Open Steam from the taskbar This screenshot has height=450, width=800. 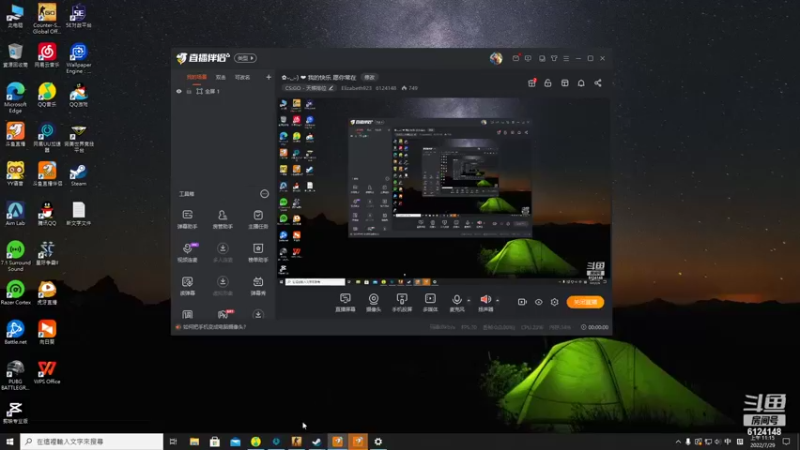click(317, 441)
